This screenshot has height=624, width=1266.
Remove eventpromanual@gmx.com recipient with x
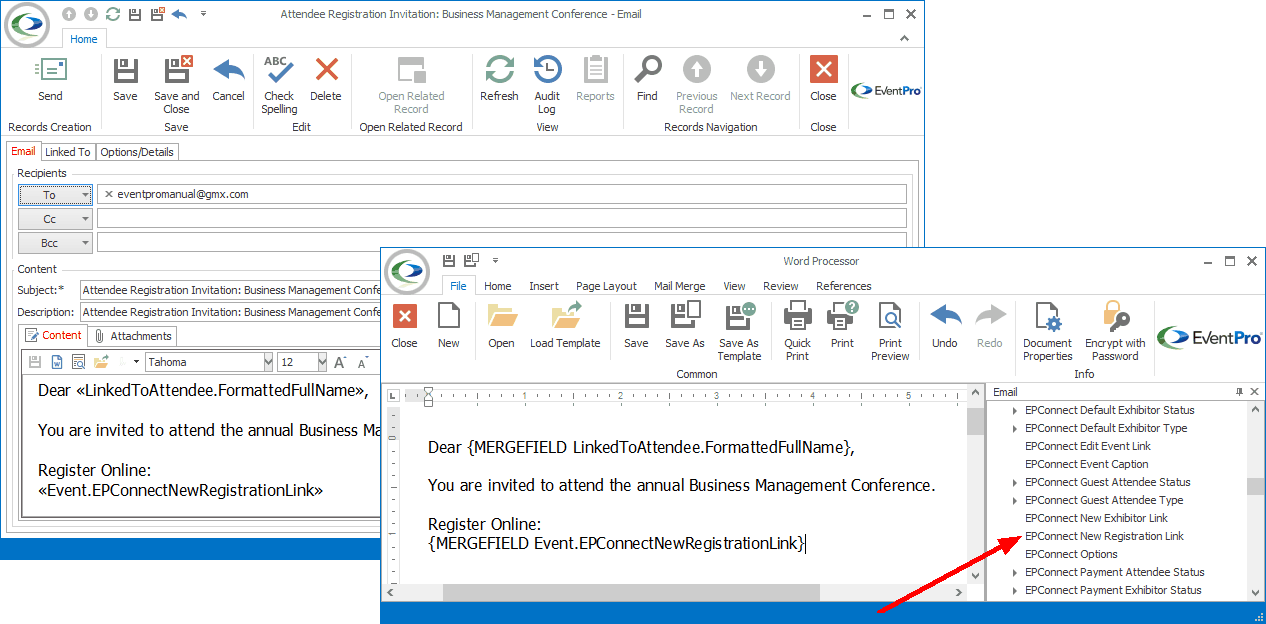tap(108, 195)
